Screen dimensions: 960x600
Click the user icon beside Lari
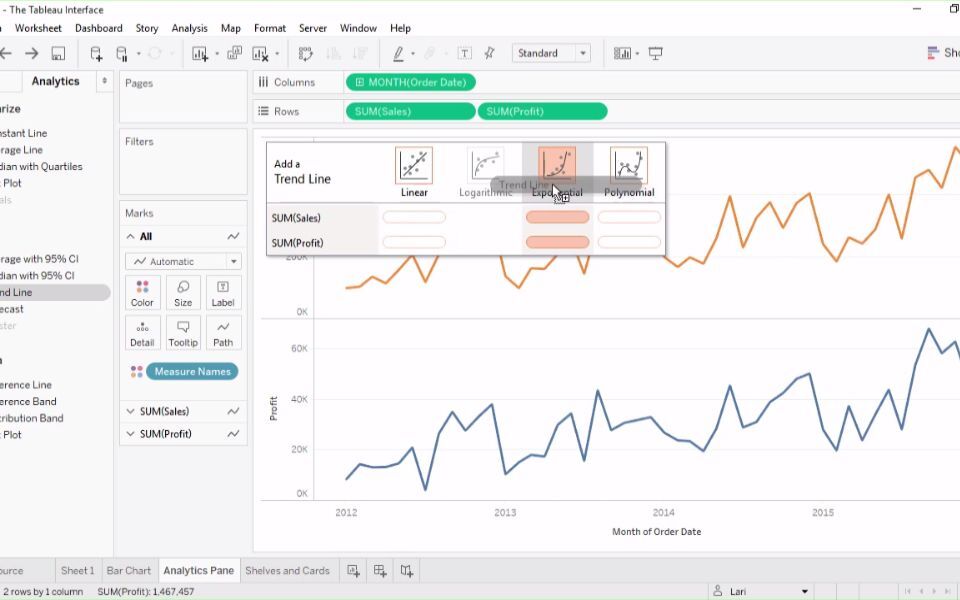pos(717,591)
